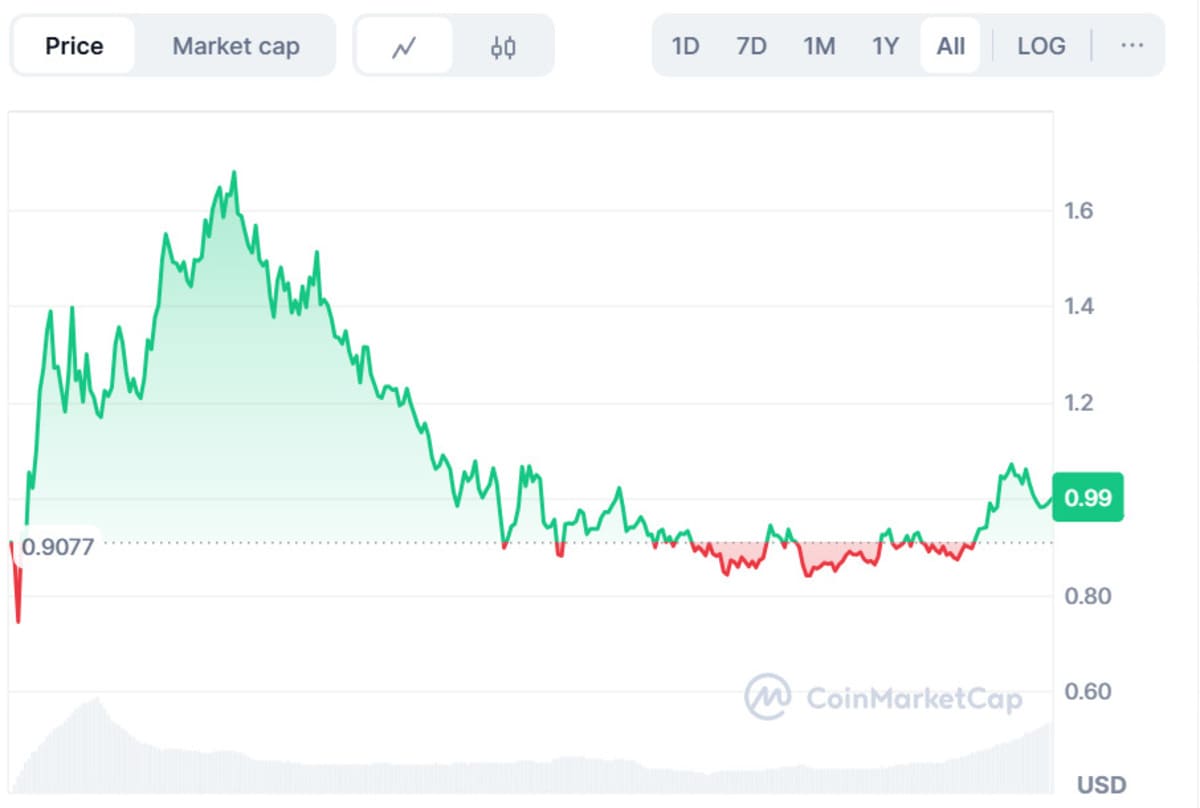Show the 1Y time range
The image size is (1200, 808).
pyautogui.click(x=885, y=46)
